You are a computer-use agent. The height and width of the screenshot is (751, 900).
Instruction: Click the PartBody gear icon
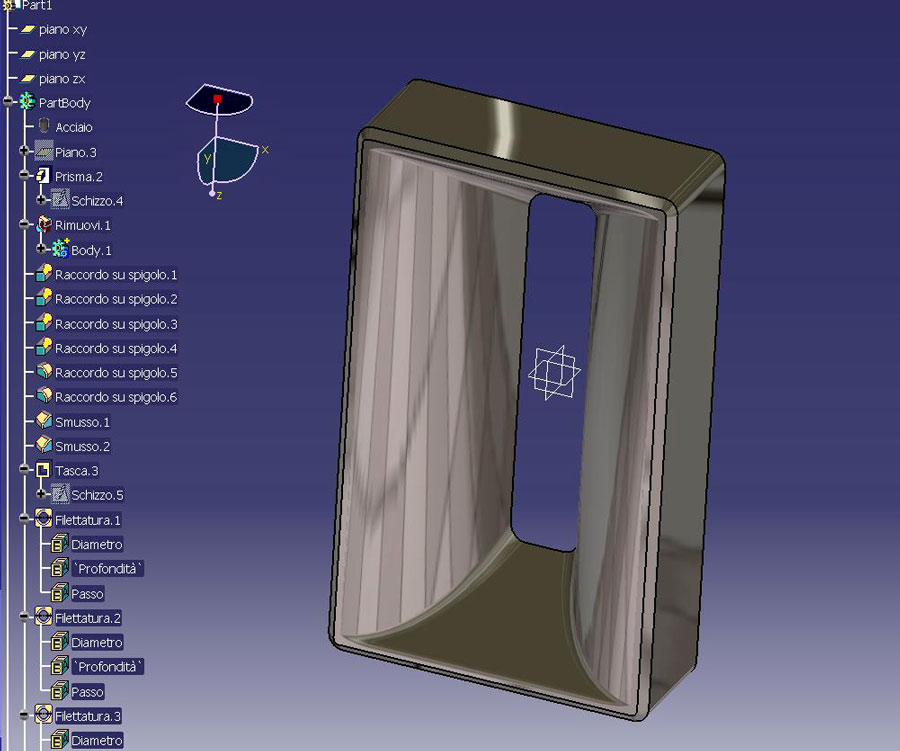[27, 102]
